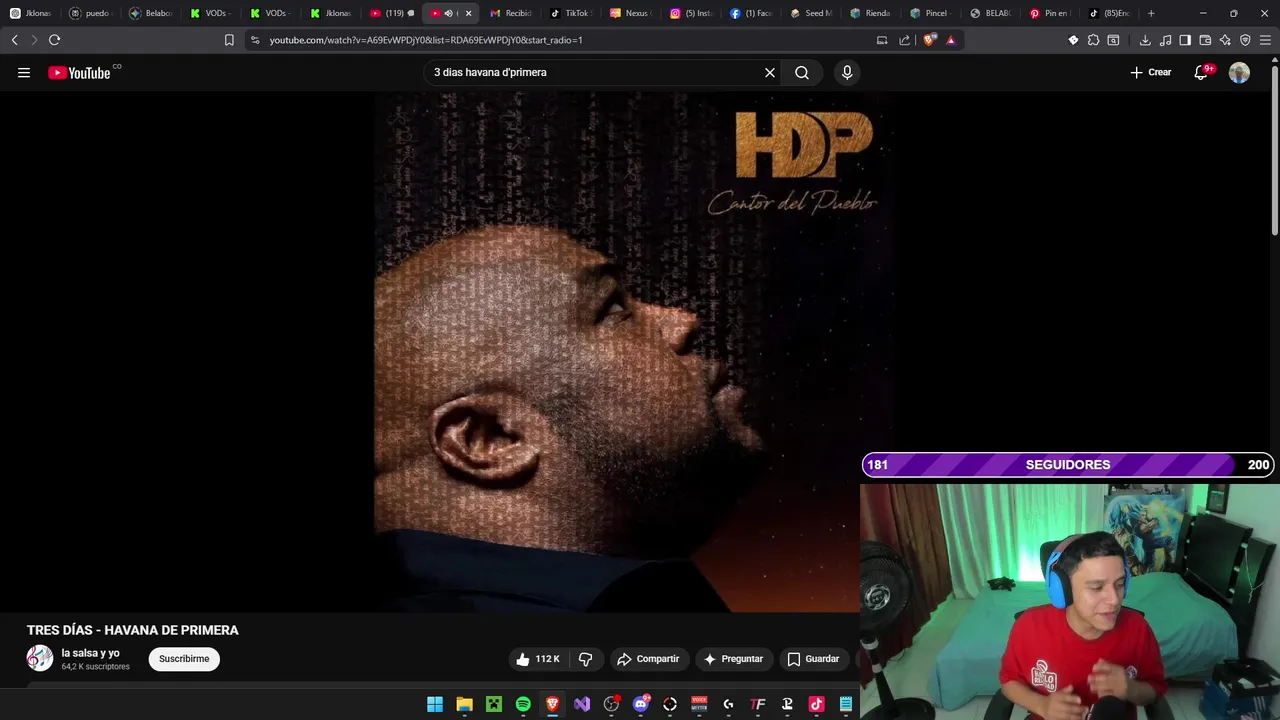Reload the page with the refresh icon
This screenshot has width=1280, height=720.
pyautogui.click(x=54, y=40)
